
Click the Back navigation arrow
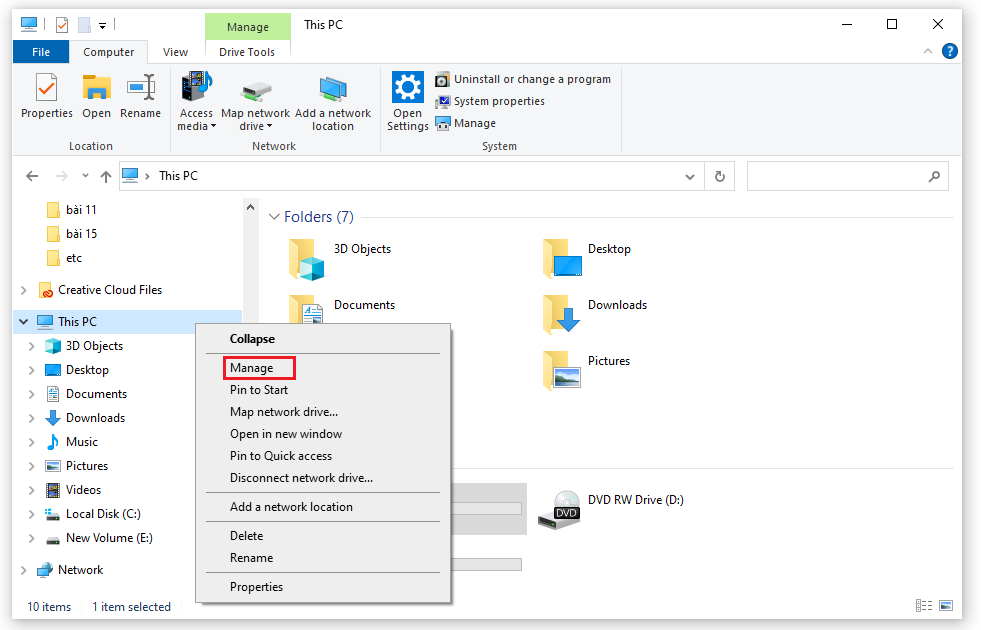(x=31, y=175)
